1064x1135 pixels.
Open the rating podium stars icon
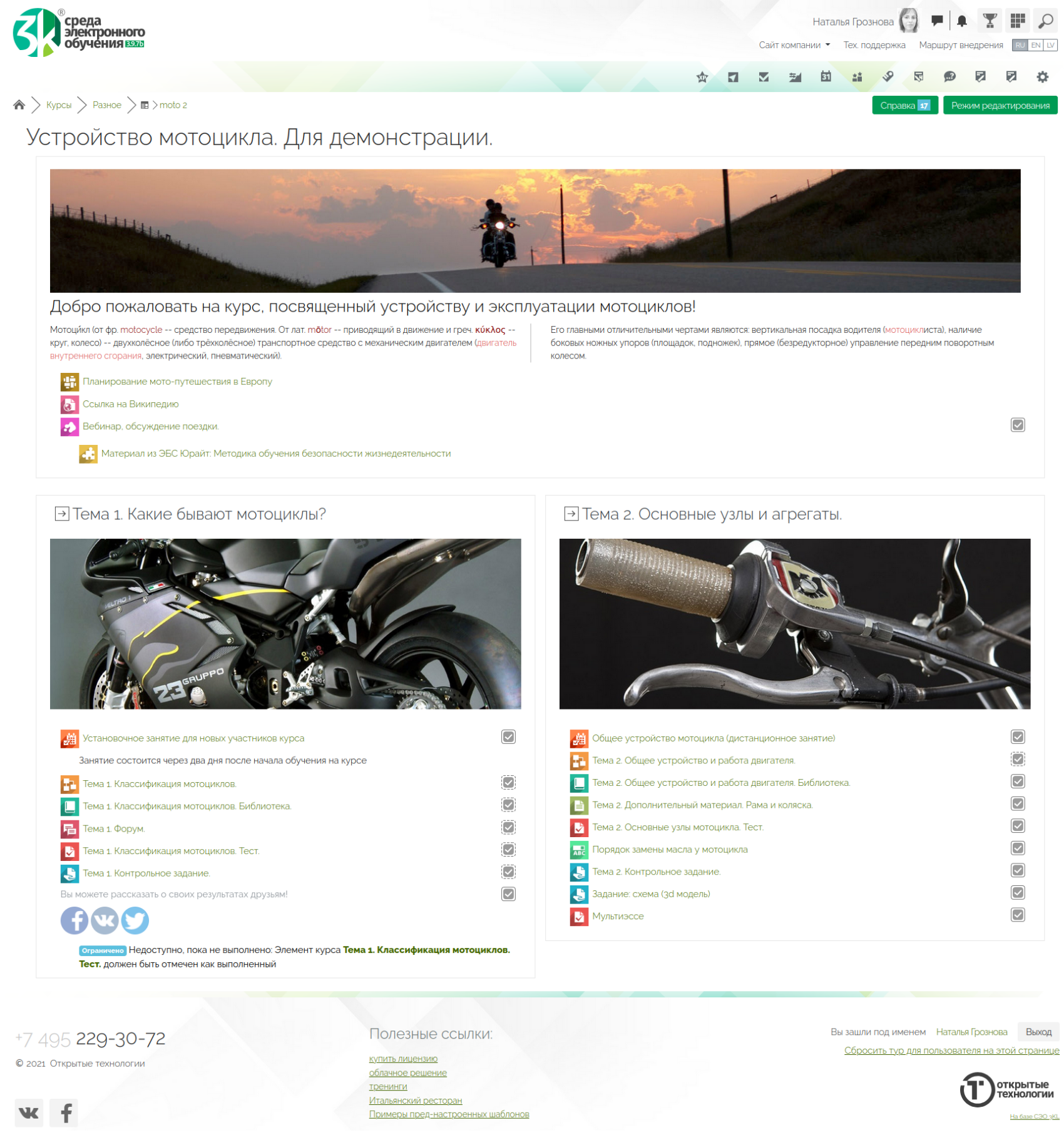[857, 77]
